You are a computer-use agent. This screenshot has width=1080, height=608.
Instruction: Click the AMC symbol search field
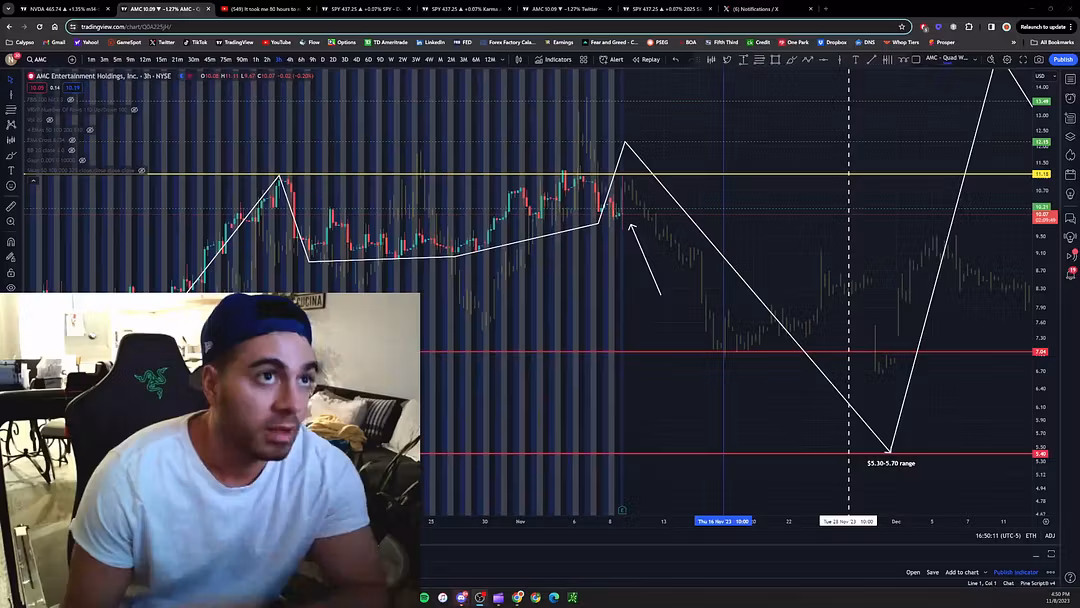[41, 59]
